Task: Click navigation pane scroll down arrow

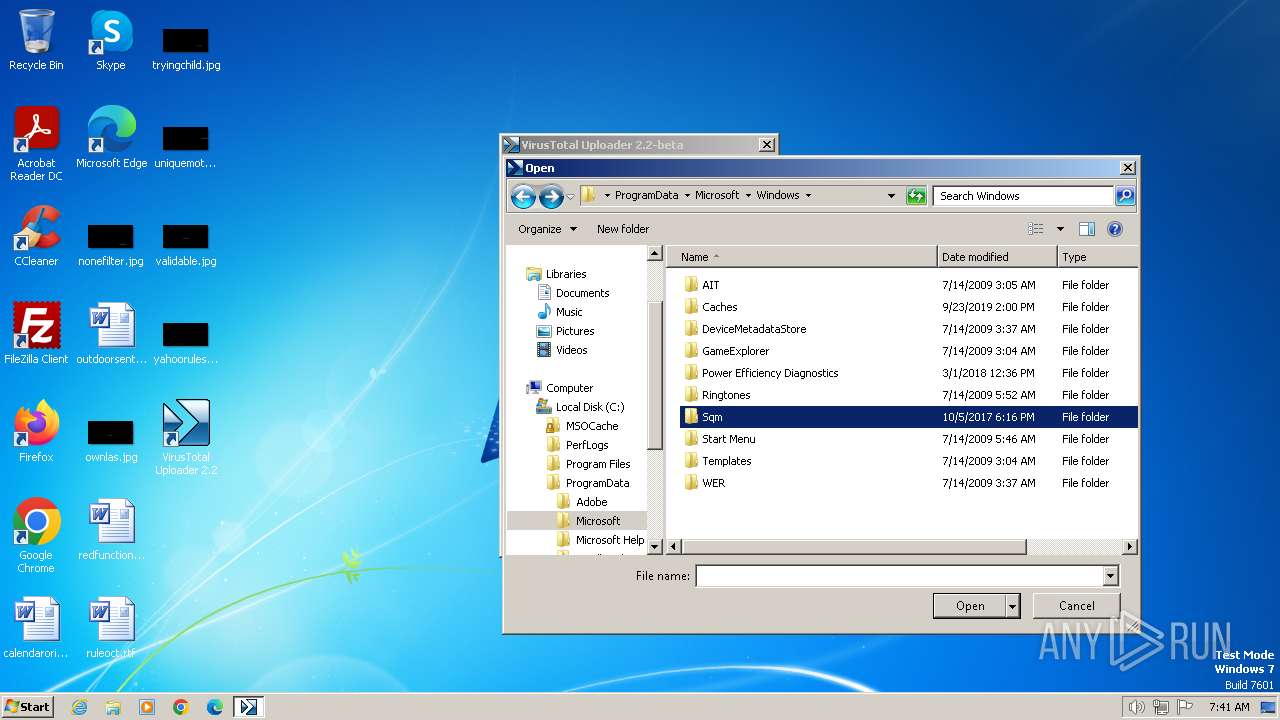Action: pyautogui.click(x=655, y=547)
